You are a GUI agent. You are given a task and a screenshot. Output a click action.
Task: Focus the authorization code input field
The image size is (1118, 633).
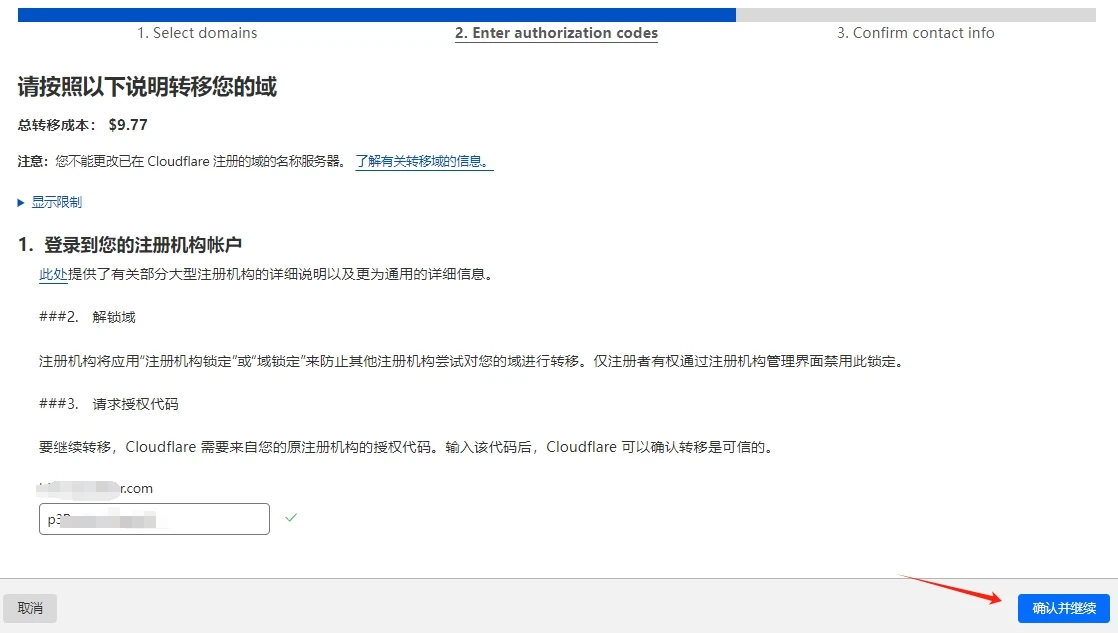[154, 519]
